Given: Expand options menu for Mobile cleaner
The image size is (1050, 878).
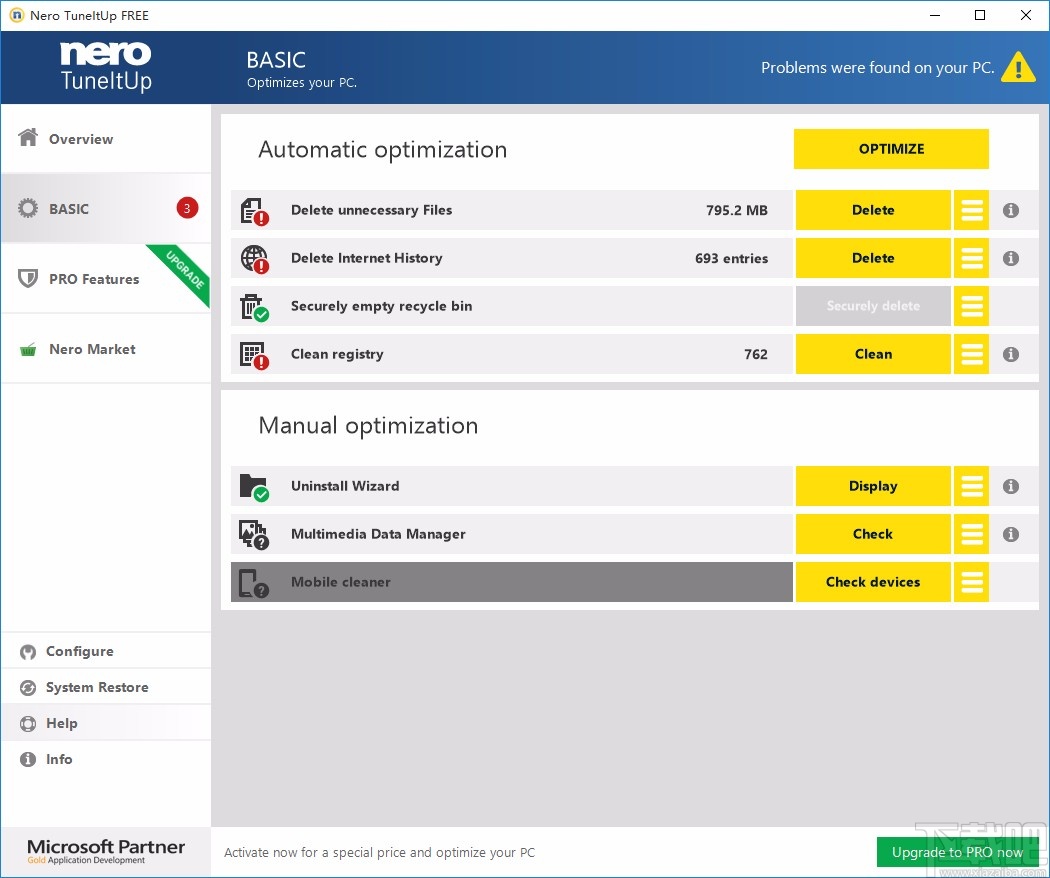Looking at the screenshot, I should [972, 582].
